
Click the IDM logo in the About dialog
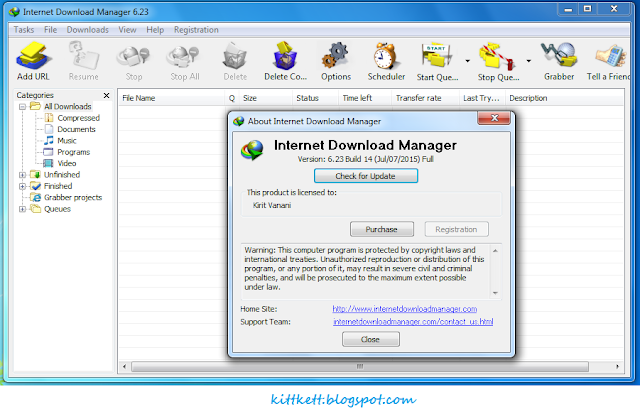(252, 150)
